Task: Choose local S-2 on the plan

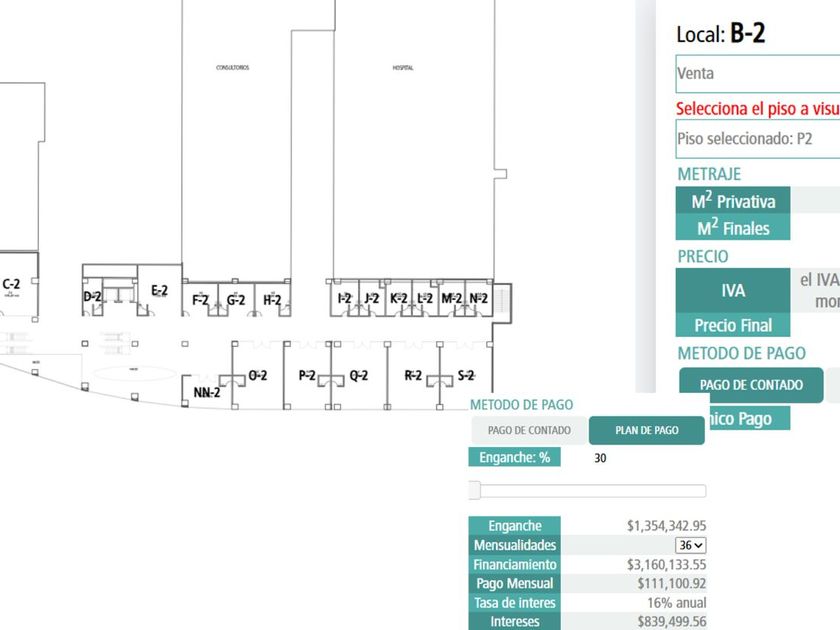Action: point(465,376)
